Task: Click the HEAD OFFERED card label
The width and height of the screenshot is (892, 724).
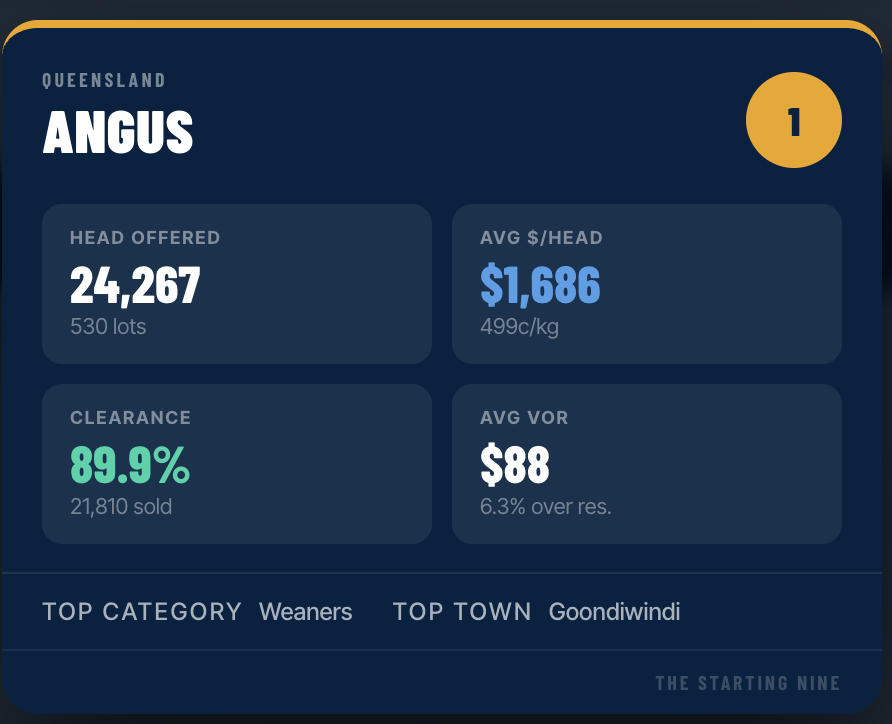Action: point(145,238)
